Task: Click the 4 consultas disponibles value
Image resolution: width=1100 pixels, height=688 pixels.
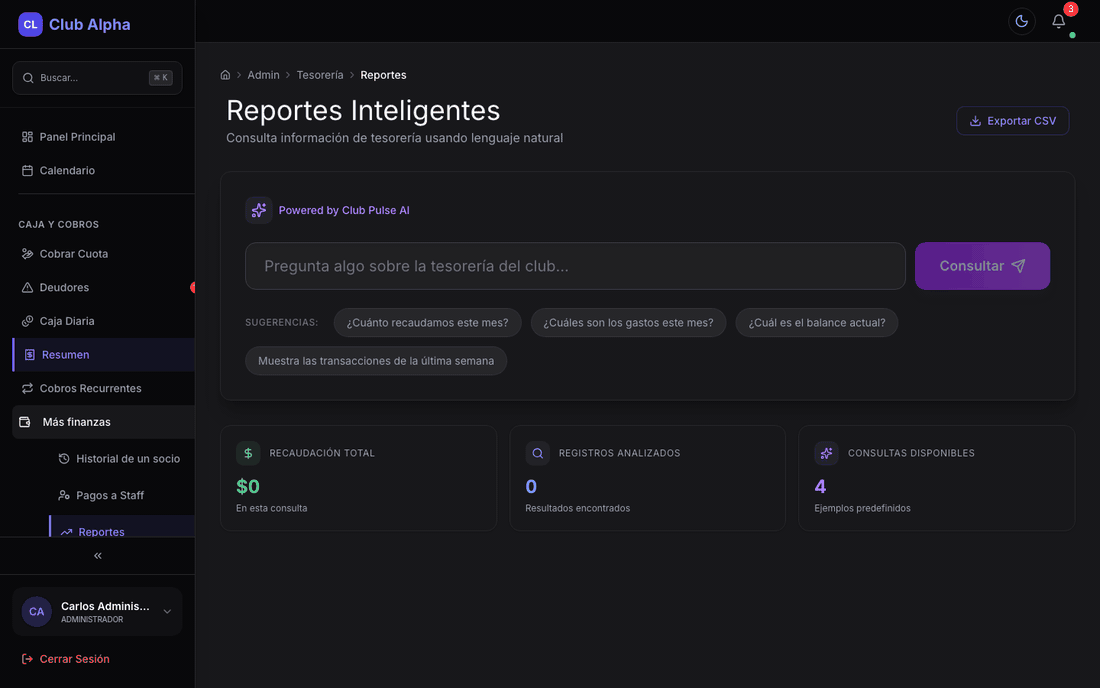Action: pos(820,486)
